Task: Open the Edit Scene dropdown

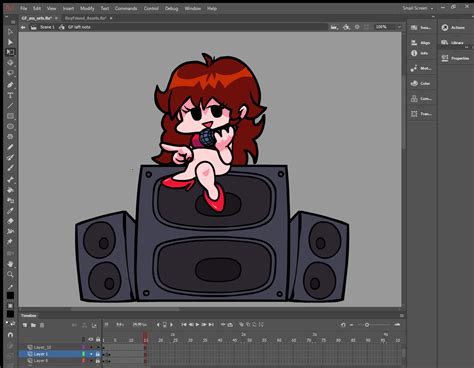Action: (334, 27)
